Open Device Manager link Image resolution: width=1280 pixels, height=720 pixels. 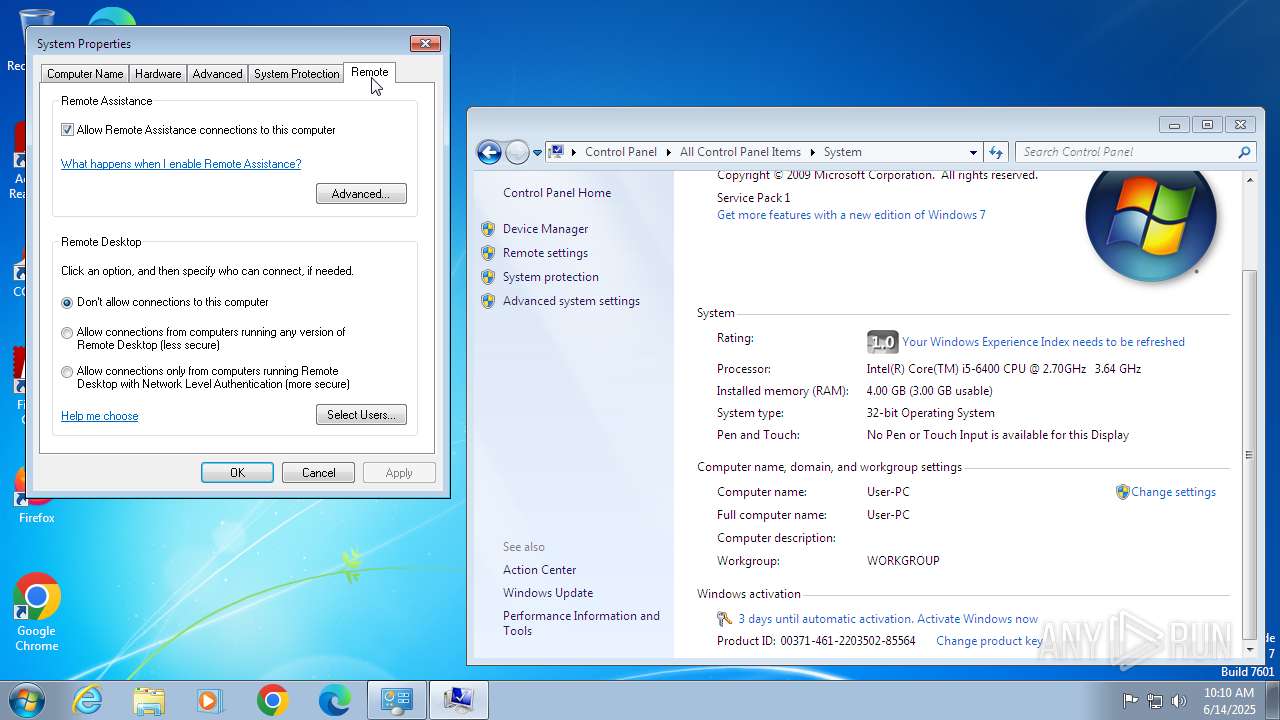click(x=545, y=229)
